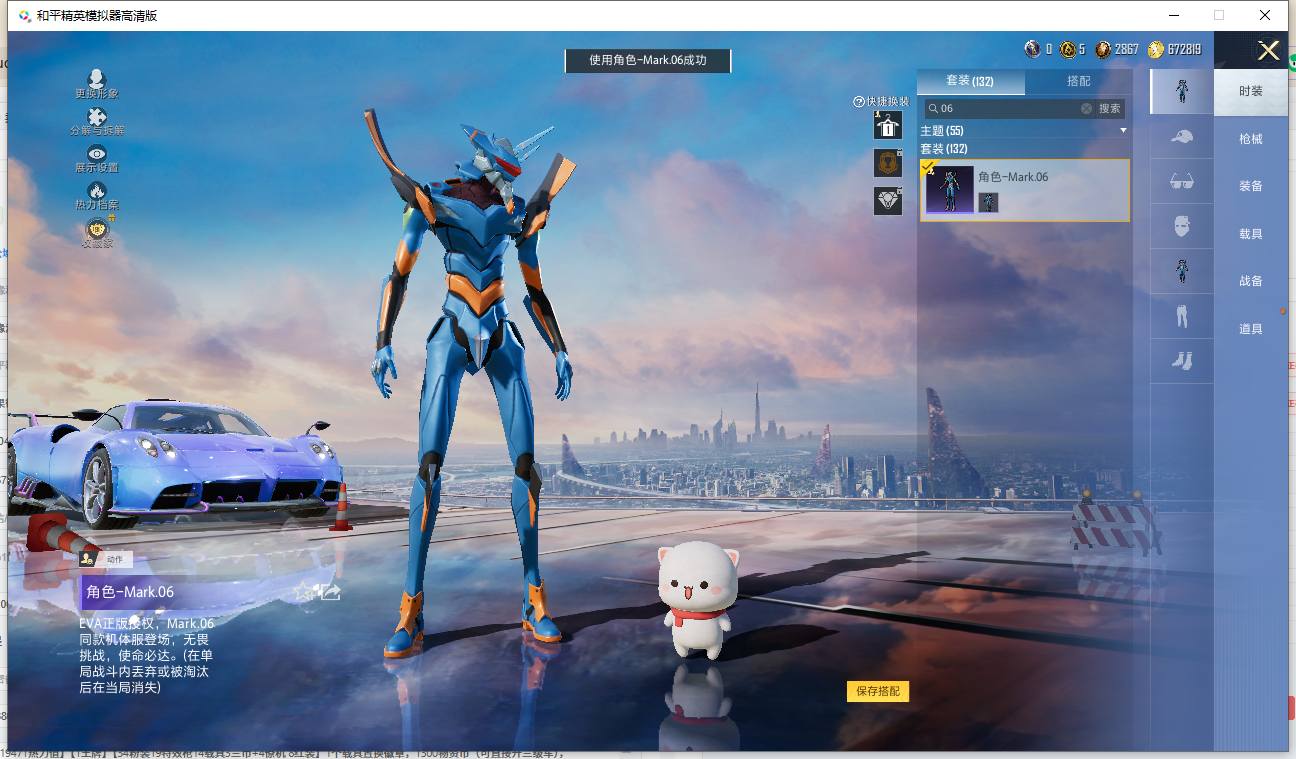Select the 角色-Mark.06 outfit thumbnail
The width and height of the screenshot is (1296, 759).
click(x=949, y=190)
